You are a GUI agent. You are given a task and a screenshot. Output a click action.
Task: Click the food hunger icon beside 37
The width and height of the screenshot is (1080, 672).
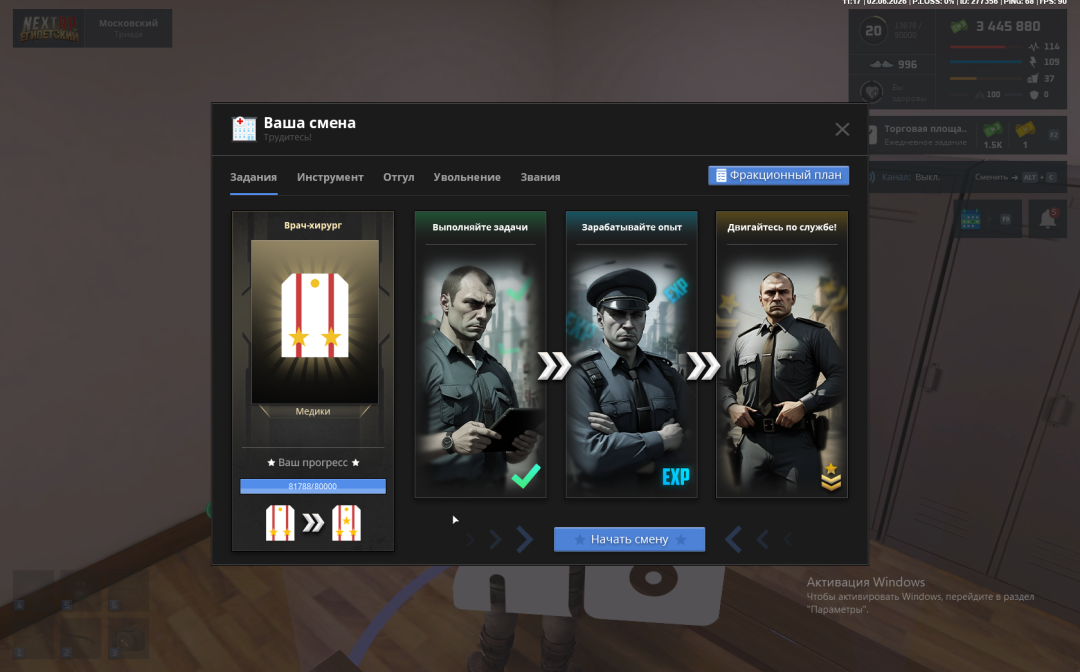(1033, 78)
